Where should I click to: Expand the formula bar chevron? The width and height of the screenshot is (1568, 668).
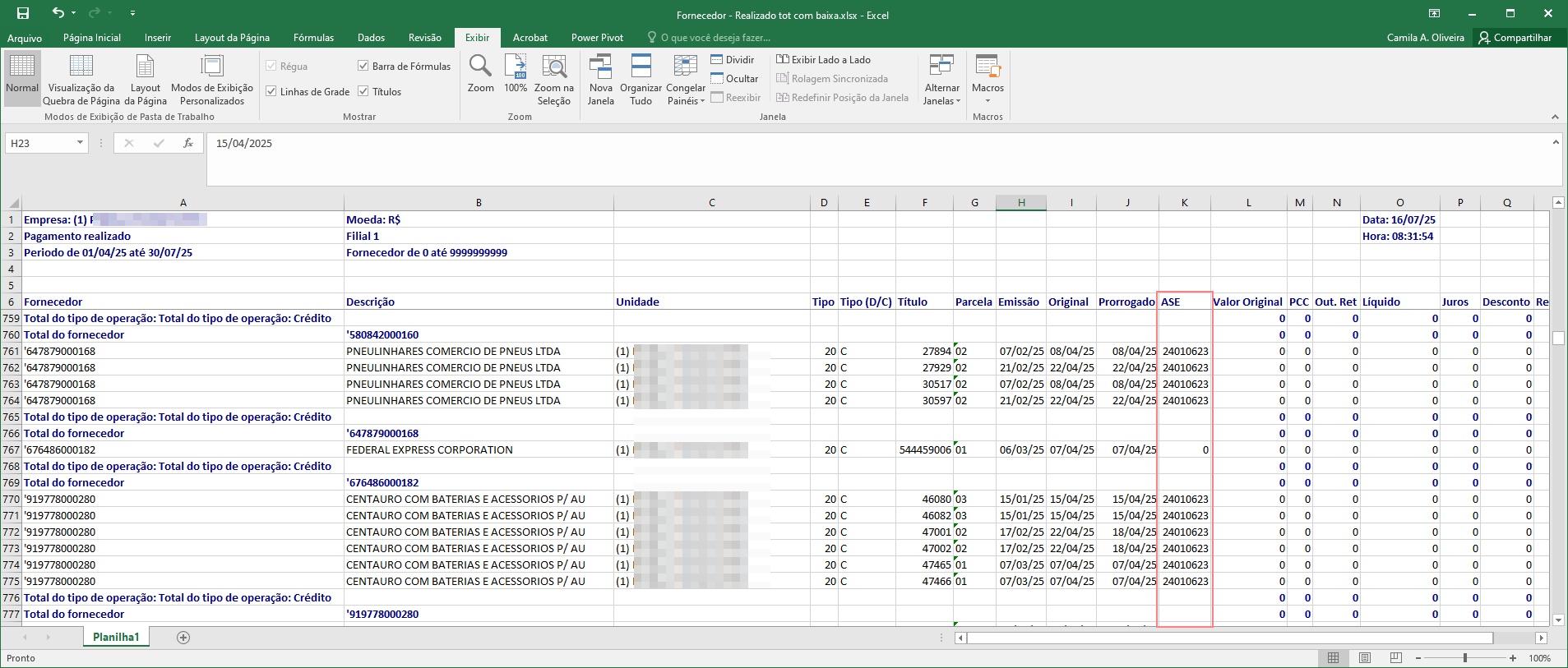[x=1555, y=142]
